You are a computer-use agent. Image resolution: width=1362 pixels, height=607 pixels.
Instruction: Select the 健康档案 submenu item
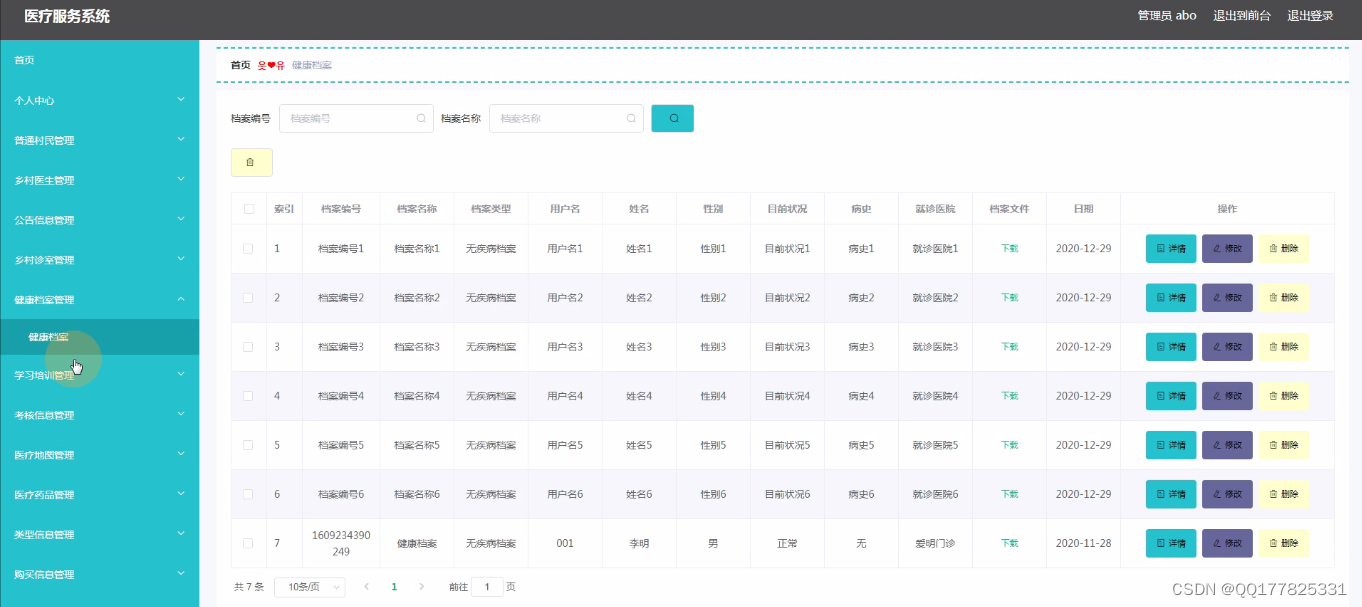[x=100, y=337]
